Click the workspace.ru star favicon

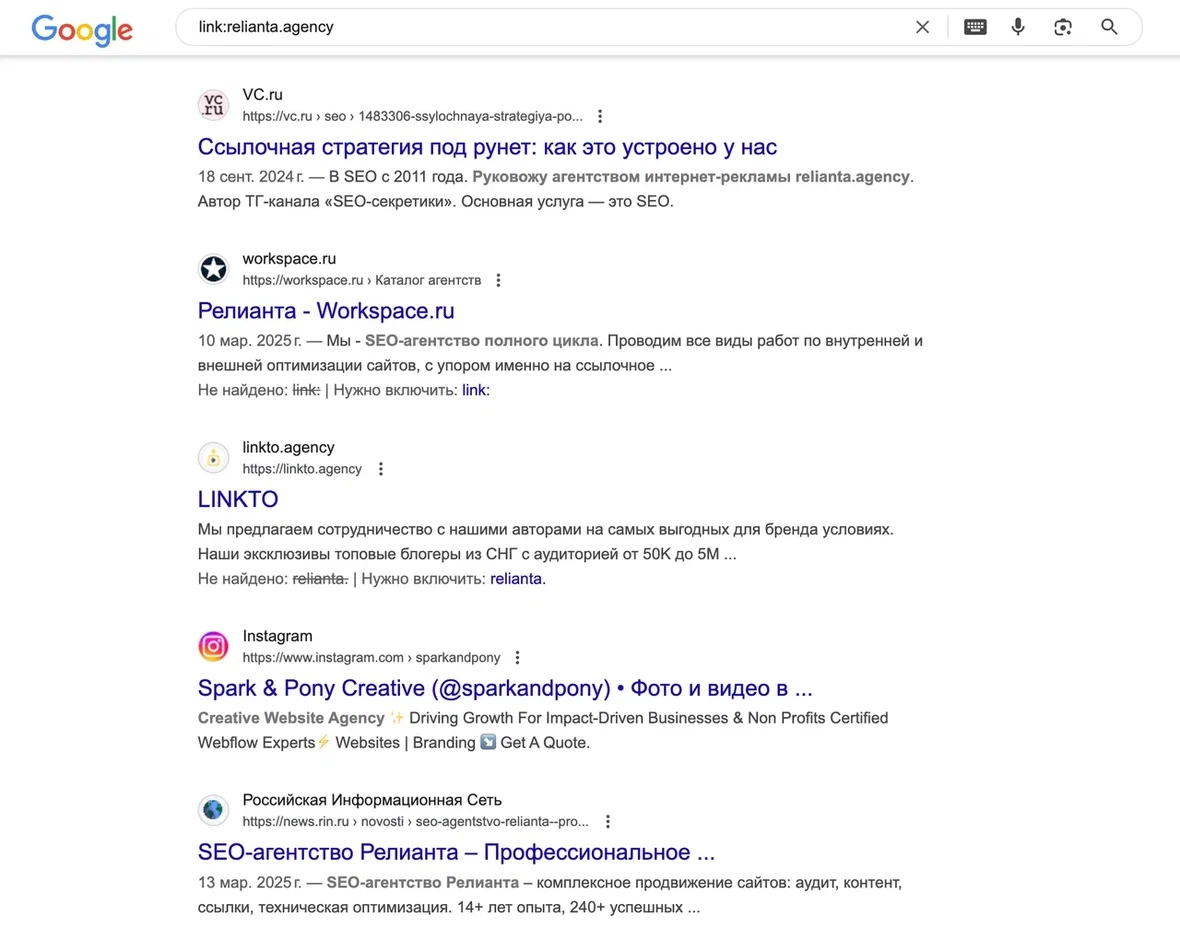tap(214, 269)
